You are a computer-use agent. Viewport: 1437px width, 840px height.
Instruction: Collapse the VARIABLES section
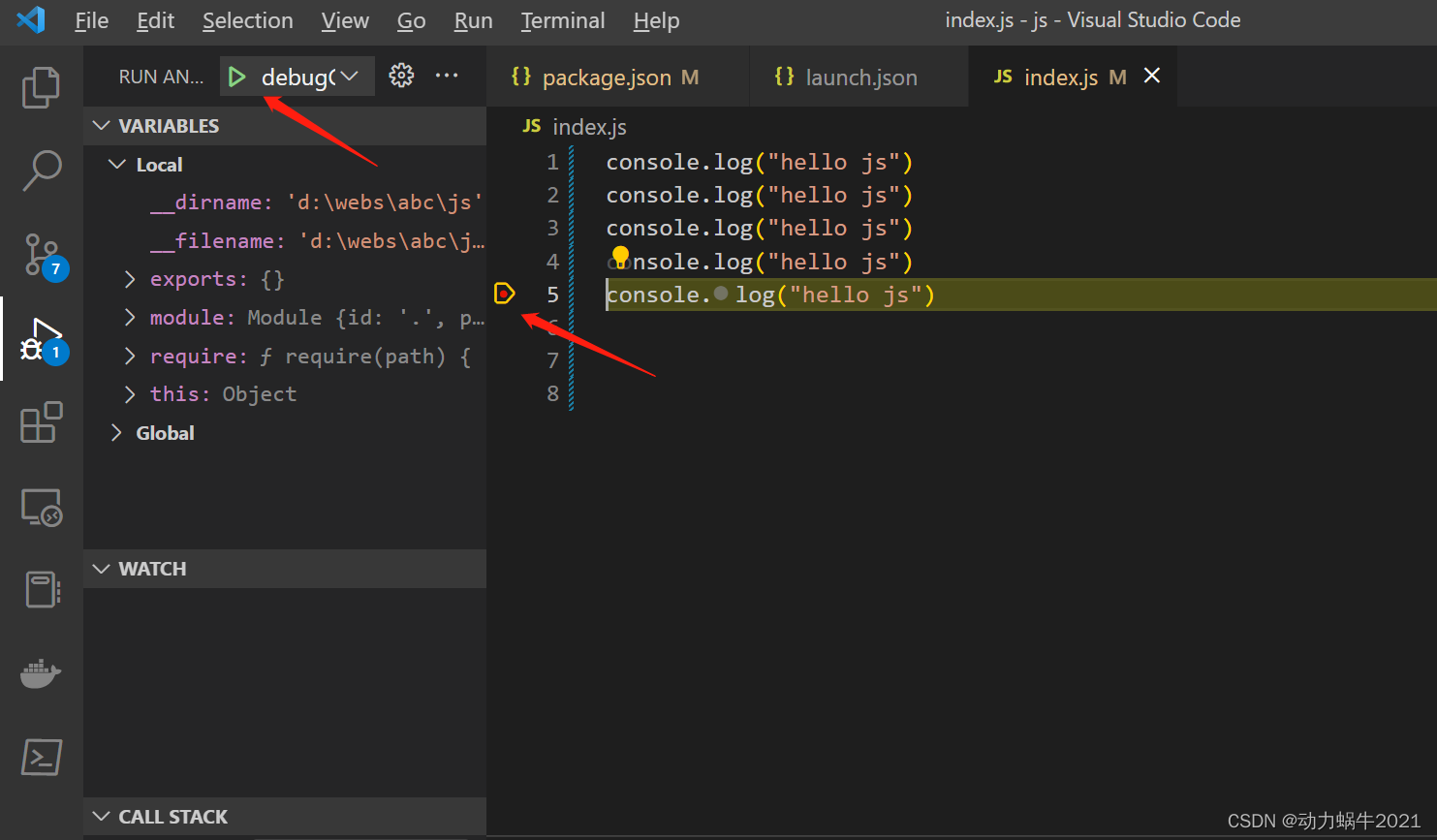point(101,126)
